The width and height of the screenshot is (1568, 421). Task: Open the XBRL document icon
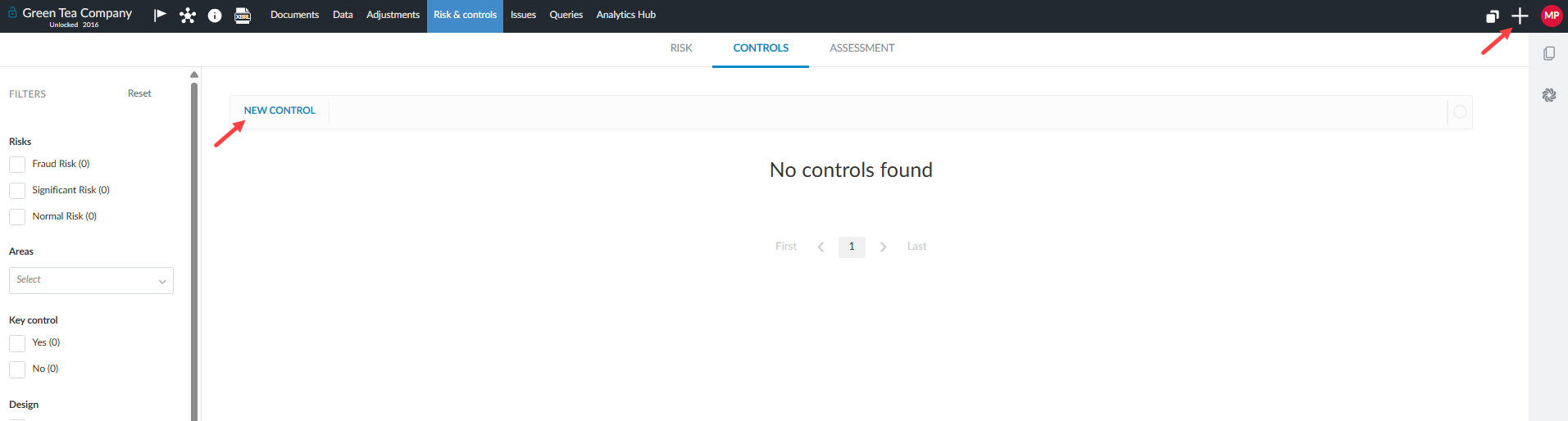point(243,16)
